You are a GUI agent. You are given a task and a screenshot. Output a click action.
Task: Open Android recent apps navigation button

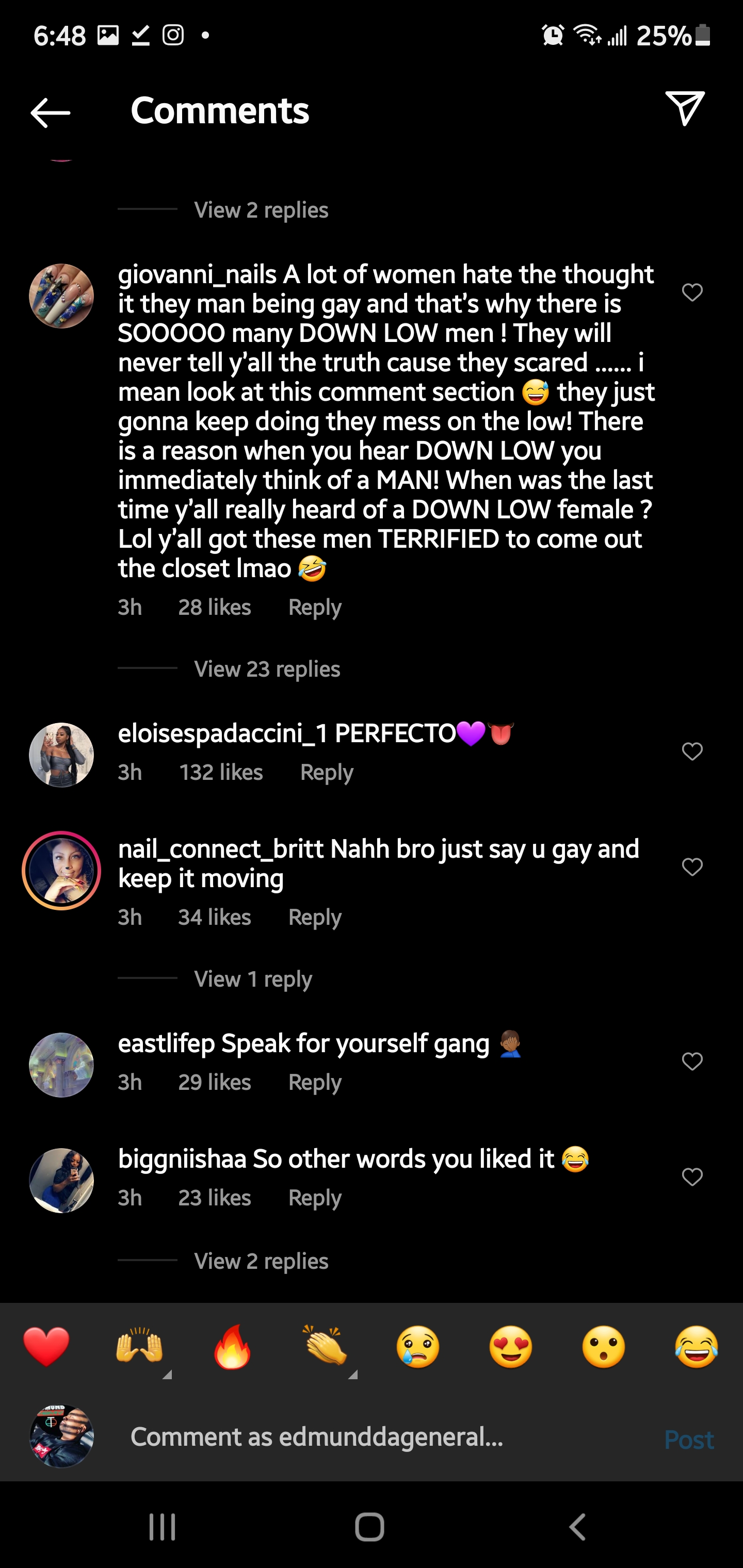click(163, 1527)
